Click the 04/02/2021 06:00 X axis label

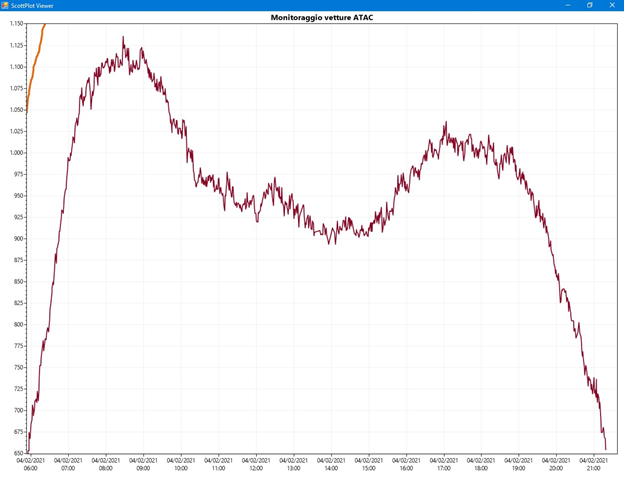point(30,464)
